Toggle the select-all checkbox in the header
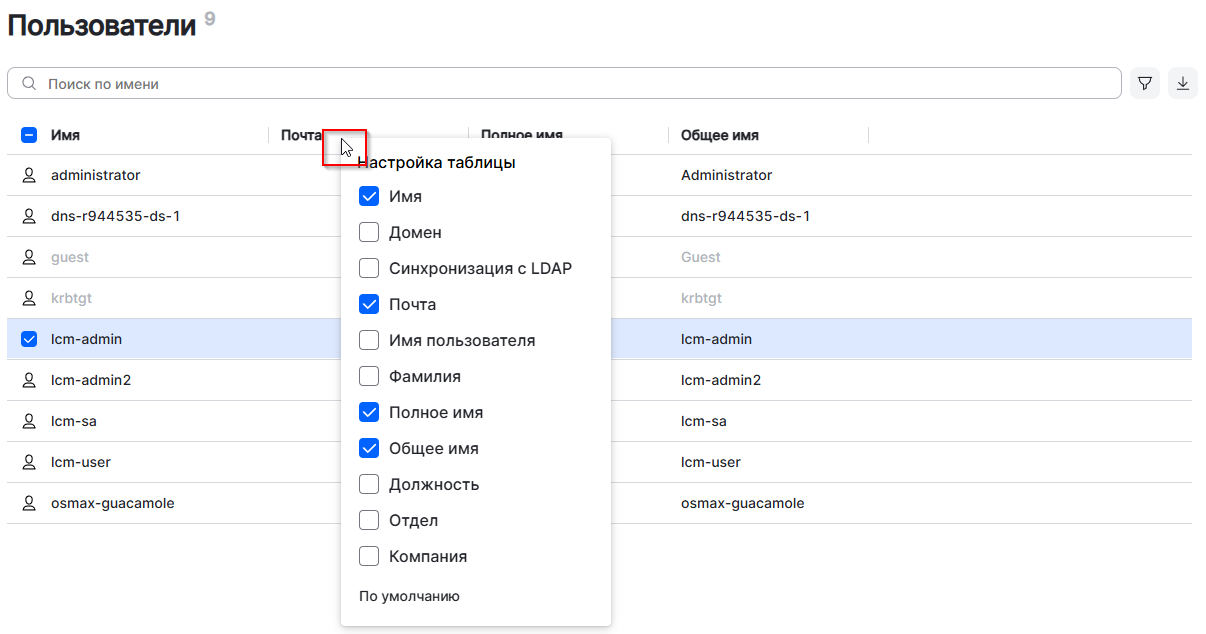This screenshot has width=1206, height=634. 29,135
